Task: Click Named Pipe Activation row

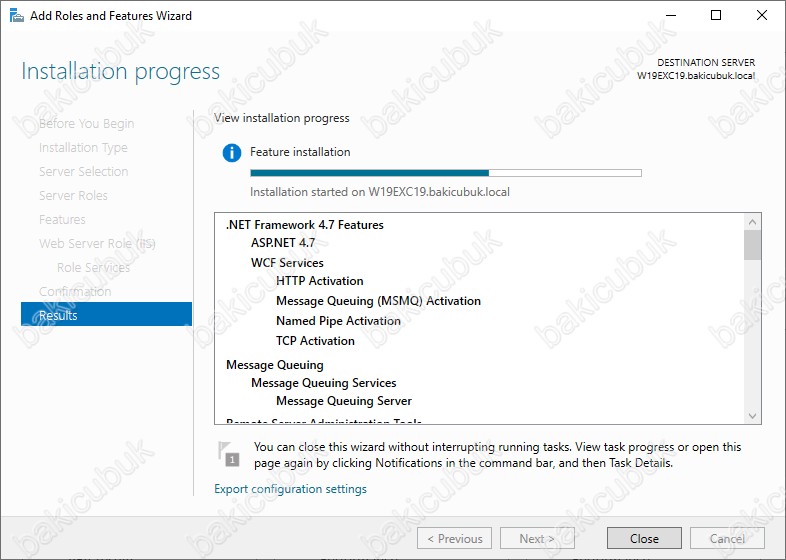Action: click(x=338, y=321)
